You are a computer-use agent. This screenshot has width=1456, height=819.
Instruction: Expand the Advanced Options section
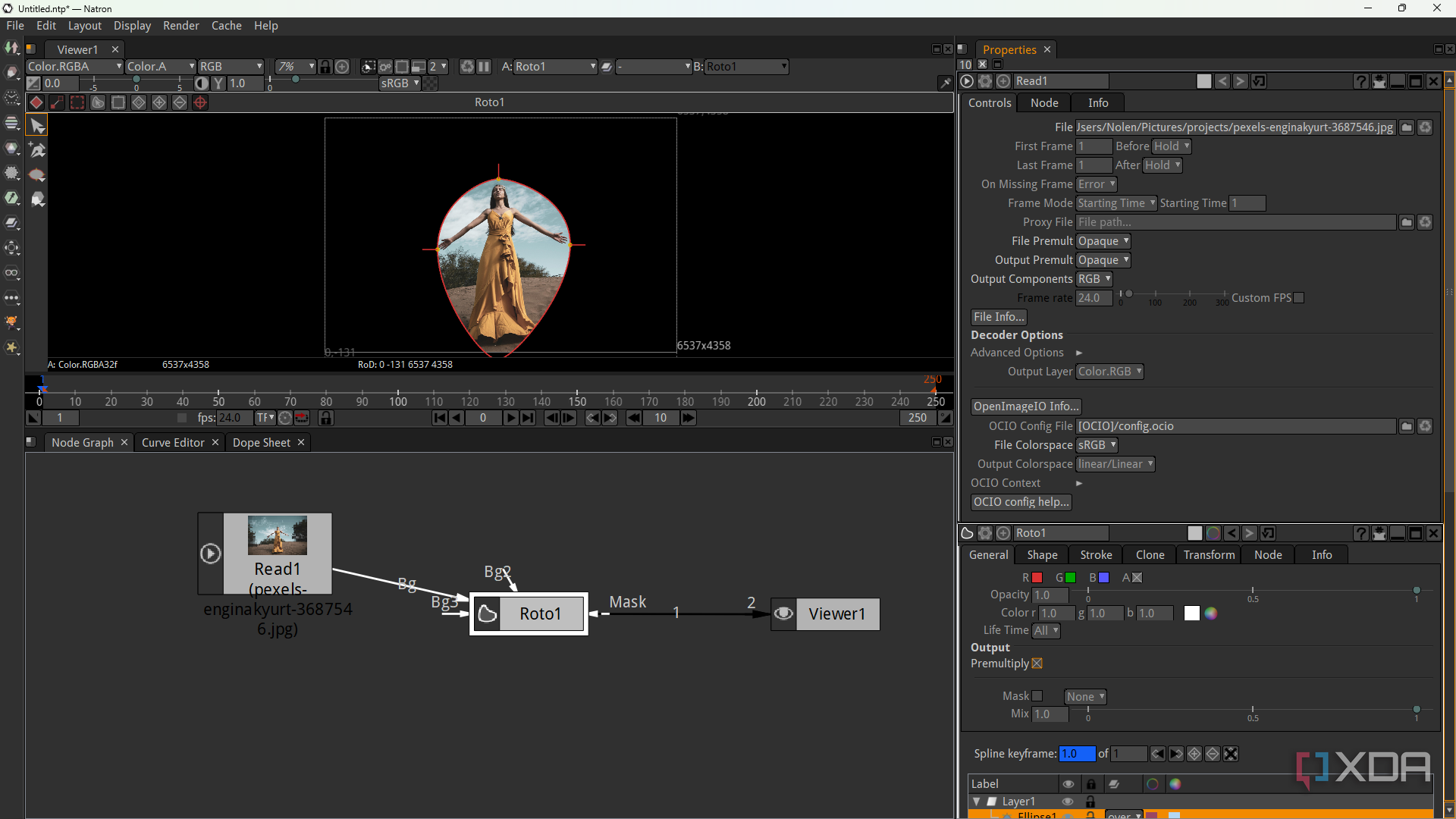point(1079,353)
